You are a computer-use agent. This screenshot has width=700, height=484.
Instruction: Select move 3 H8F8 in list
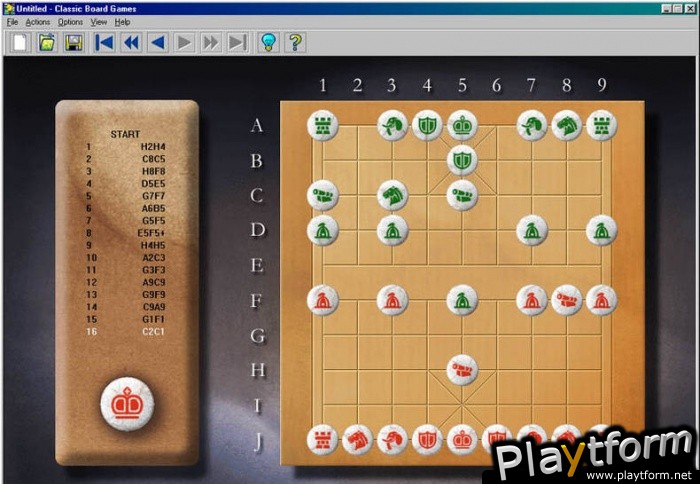point(126,171)
